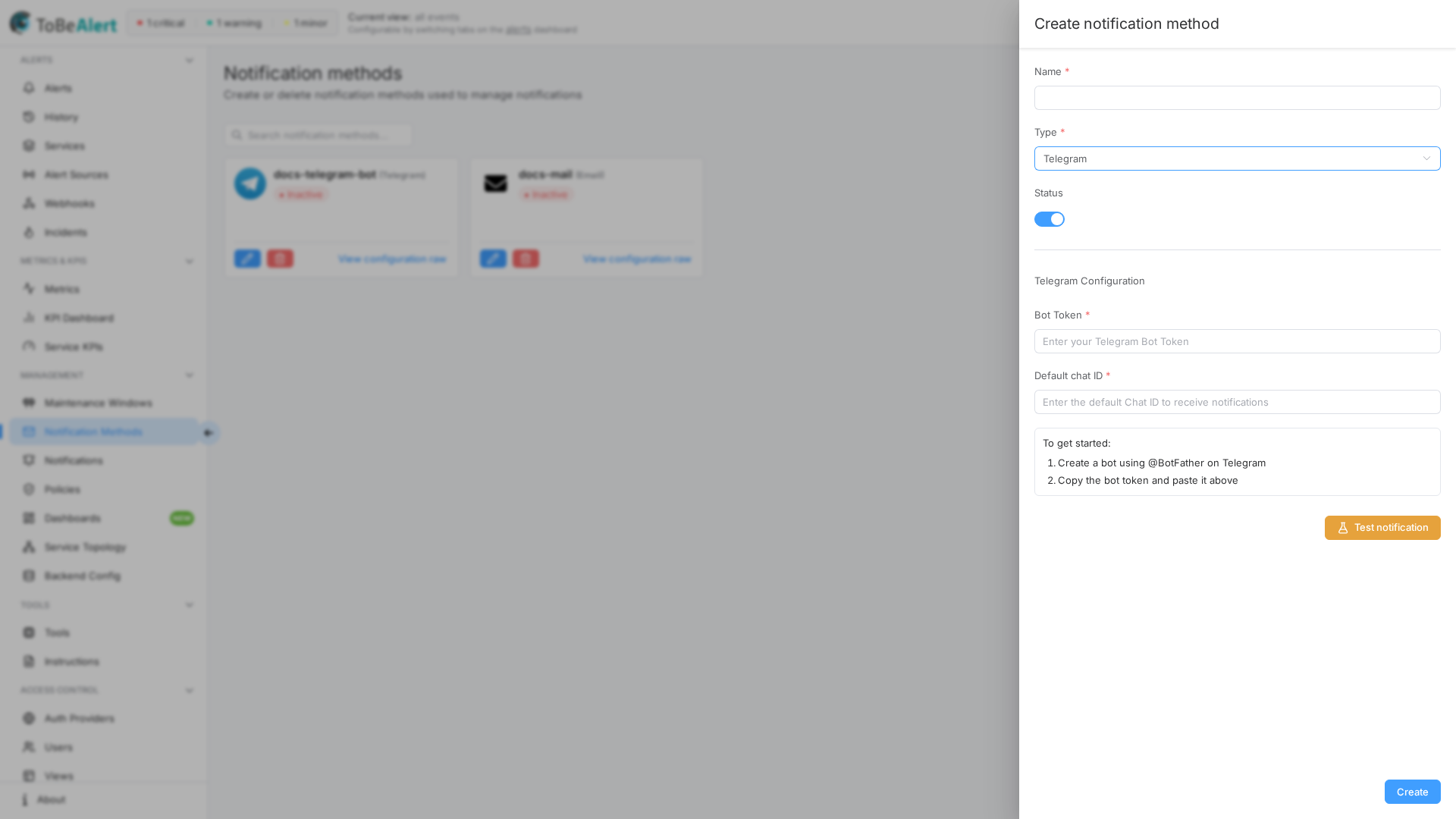Delete the docs-telegram-bot method
1456x819 pixels.
click(280, 259)
